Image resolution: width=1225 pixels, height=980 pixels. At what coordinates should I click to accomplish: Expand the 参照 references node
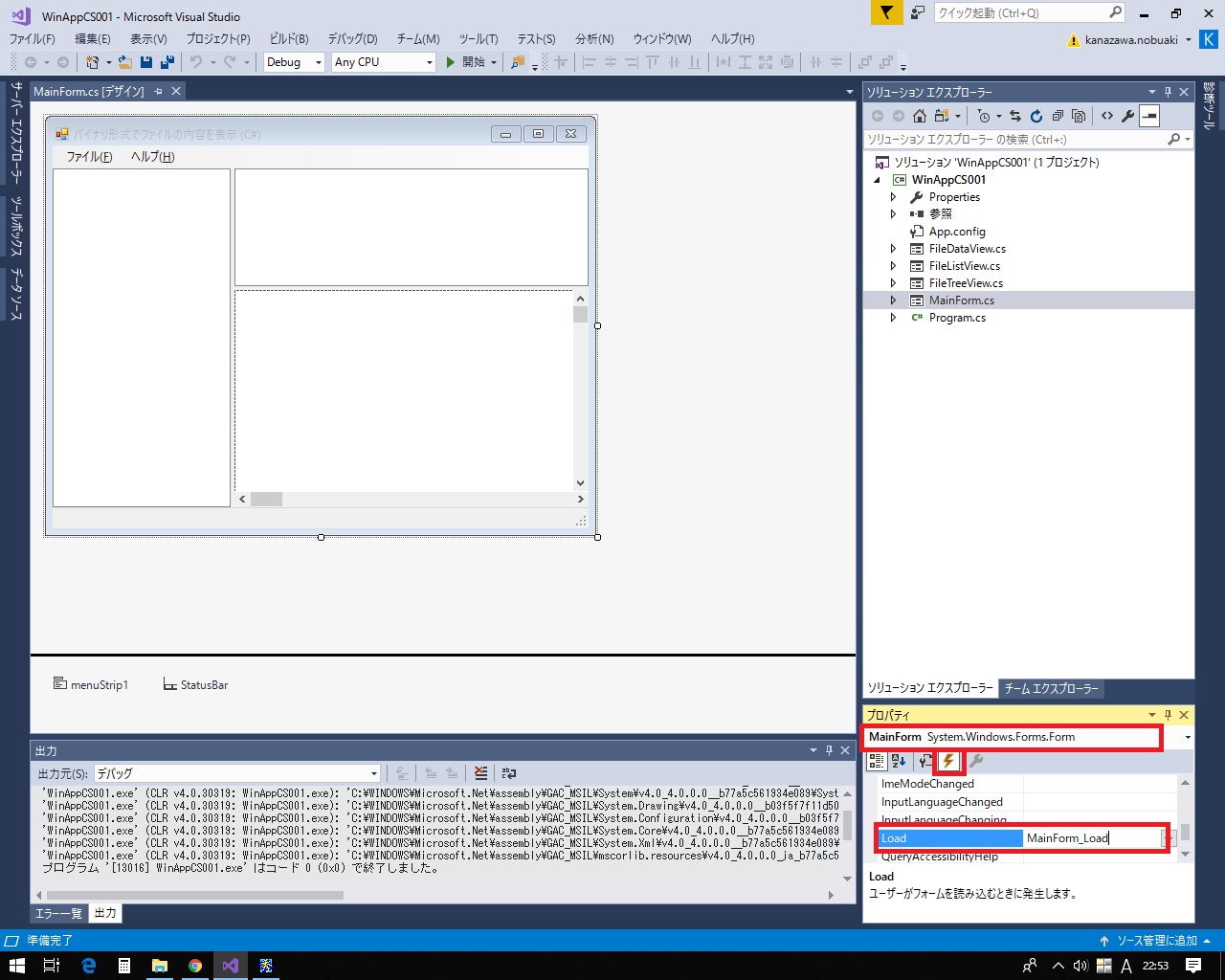tap(894, 214)
